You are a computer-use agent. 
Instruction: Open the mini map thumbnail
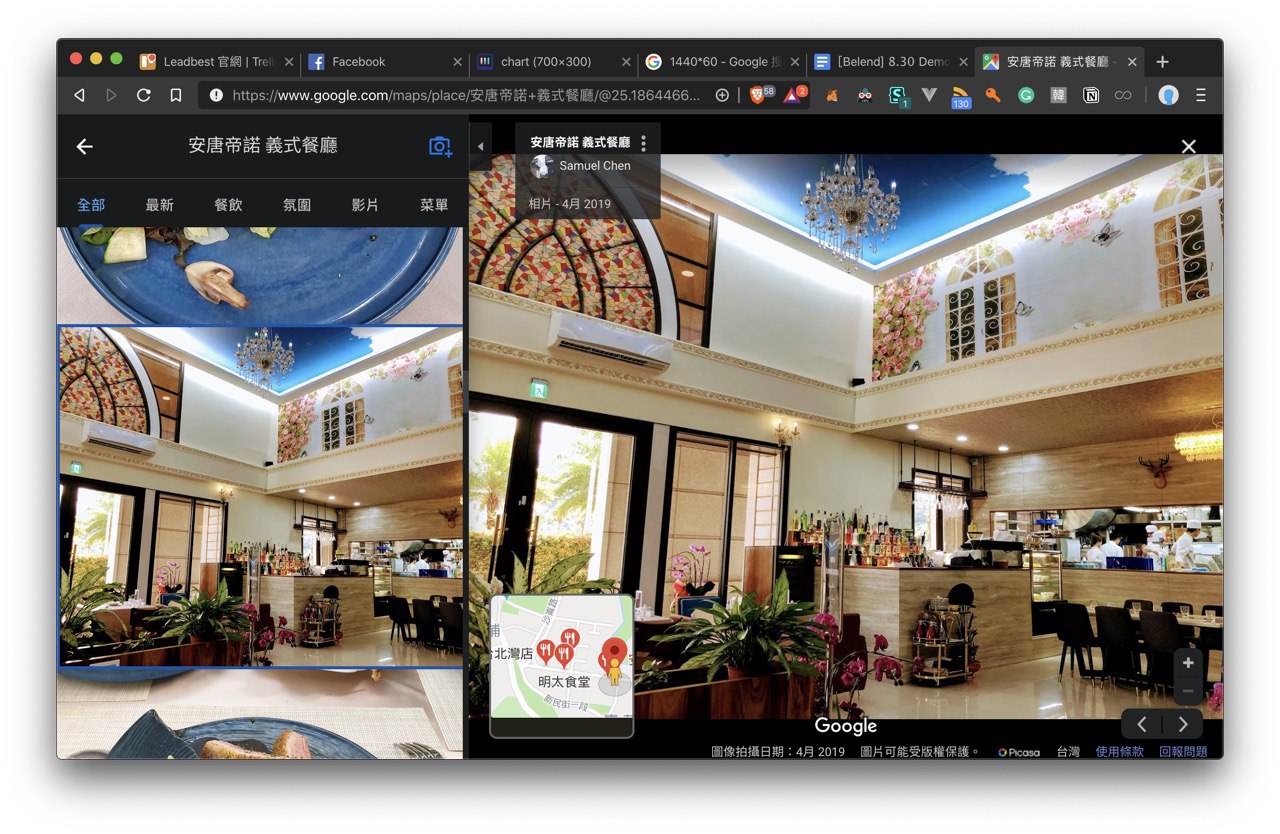pyautogui.click(x=561, y=660)
